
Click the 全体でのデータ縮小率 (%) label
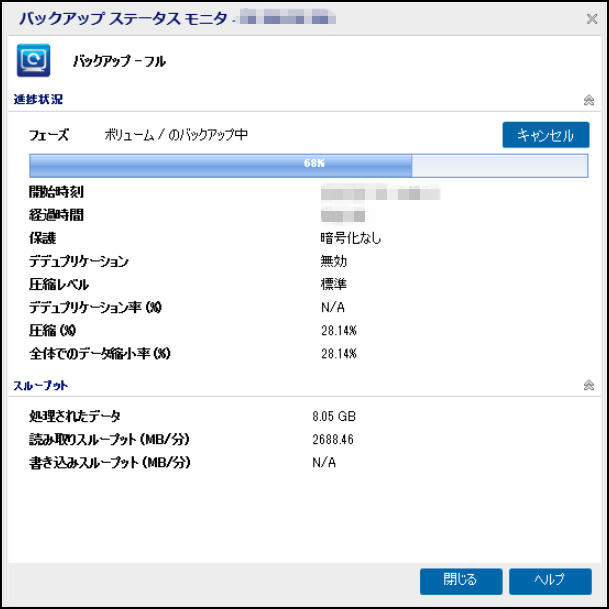pos(100,353)
